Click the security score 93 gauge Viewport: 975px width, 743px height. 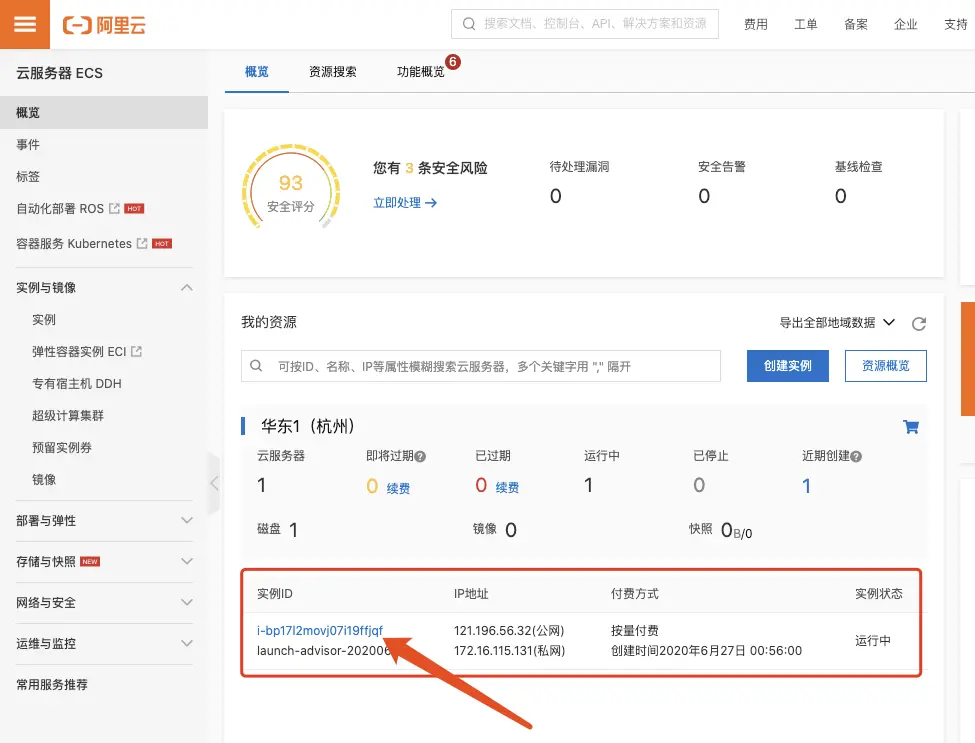pyautogui.click(x=290, y=187)
